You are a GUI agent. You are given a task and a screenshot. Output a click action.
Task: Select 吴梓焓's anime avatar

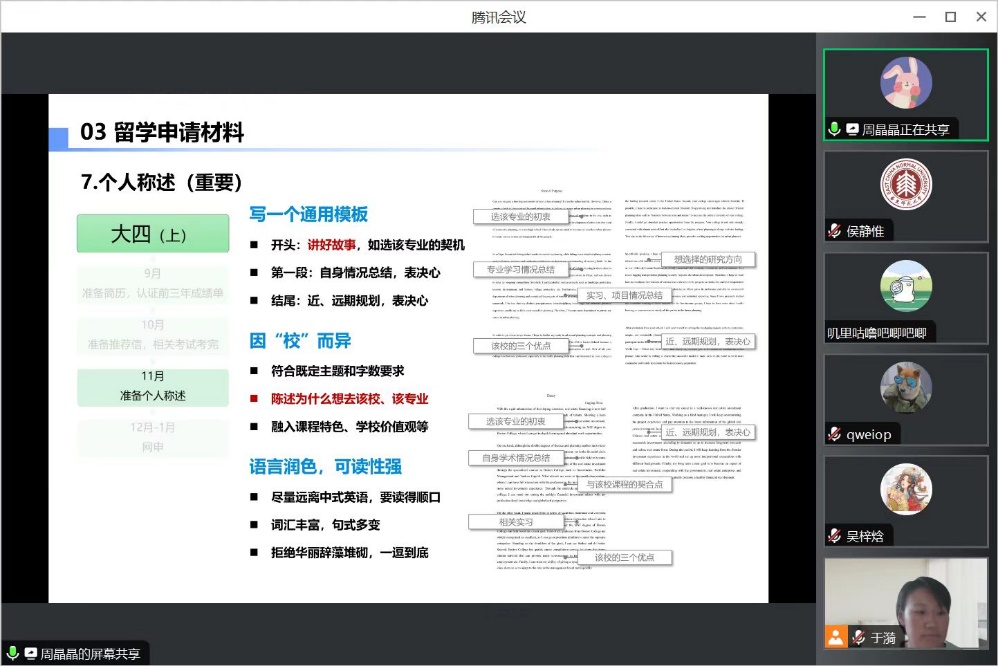(x=906, y=490)
